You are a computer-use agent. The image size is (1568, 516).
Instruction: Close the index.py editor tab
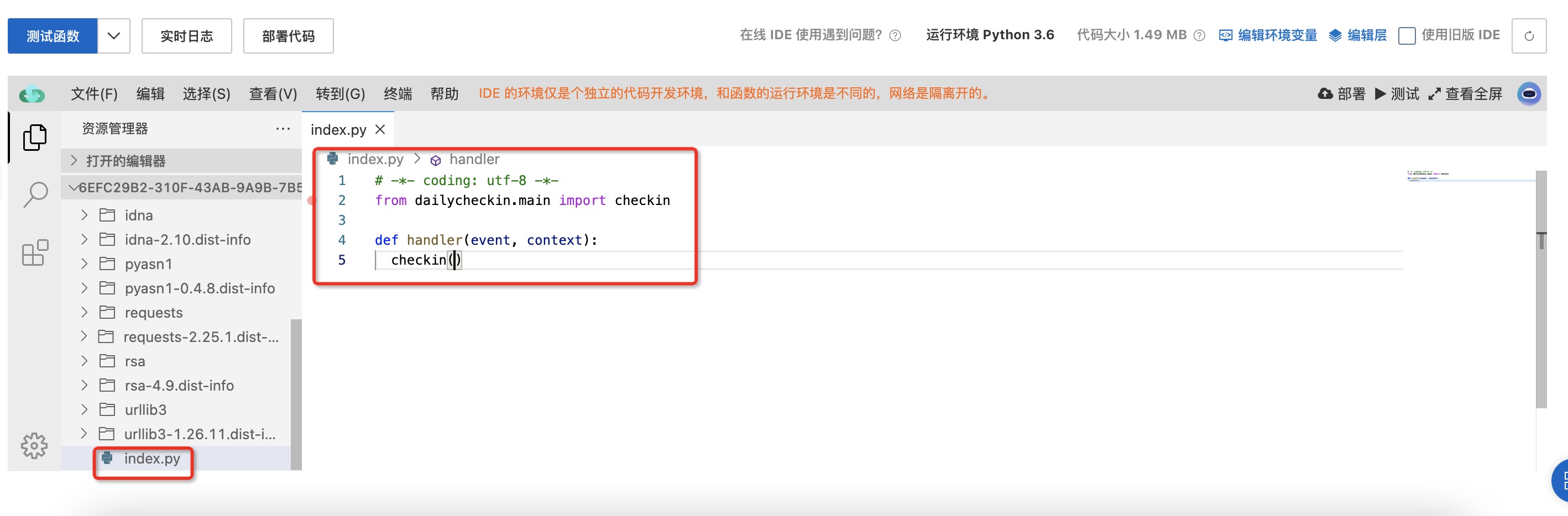coord(380,130)
